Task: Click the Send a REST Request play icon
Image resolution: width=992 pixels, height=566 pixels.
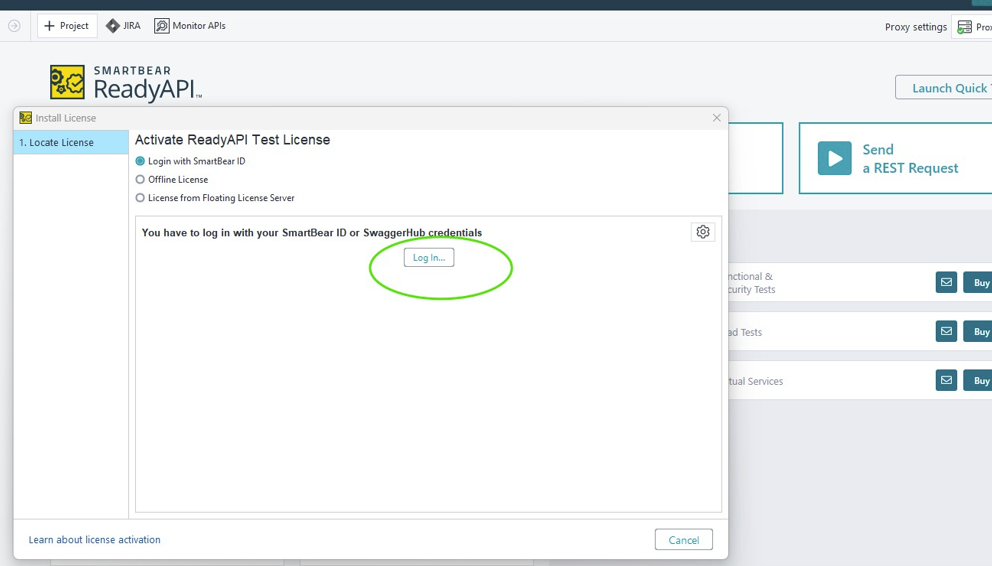Action: point(834,158)
